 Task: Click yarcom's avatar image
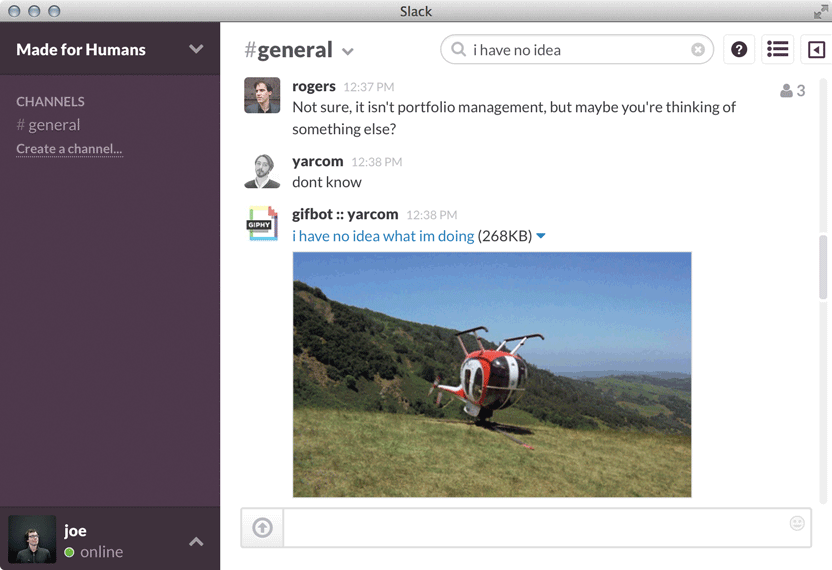pos(262,171)
